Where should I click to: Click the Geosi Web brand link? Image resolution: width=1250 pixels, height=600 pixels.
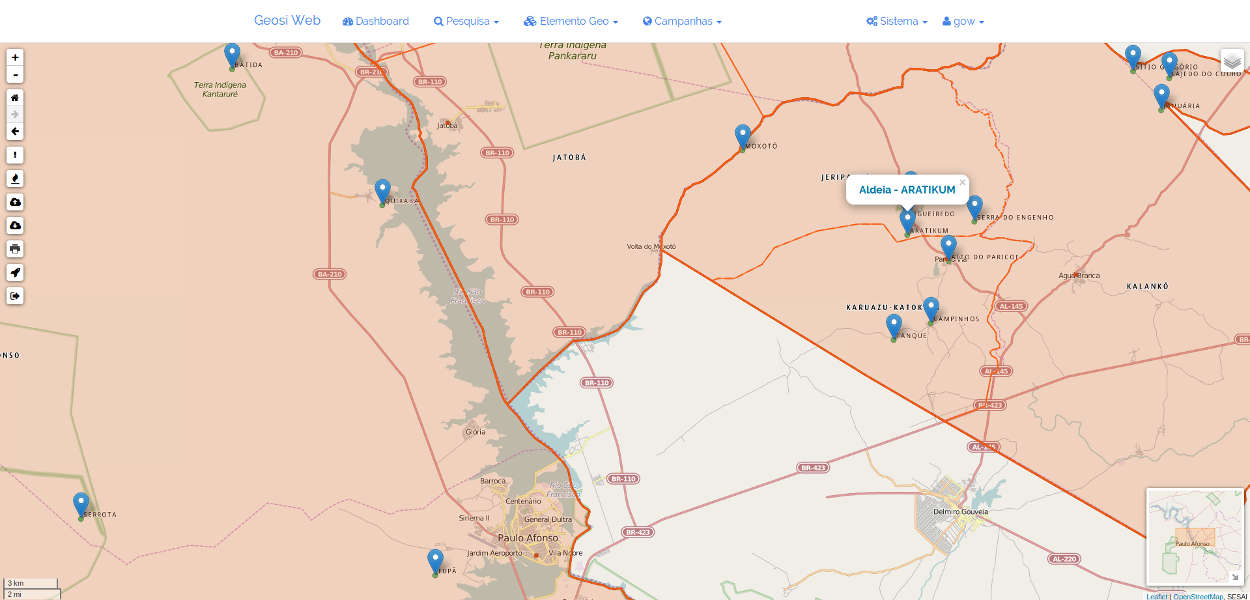point(287,20)
